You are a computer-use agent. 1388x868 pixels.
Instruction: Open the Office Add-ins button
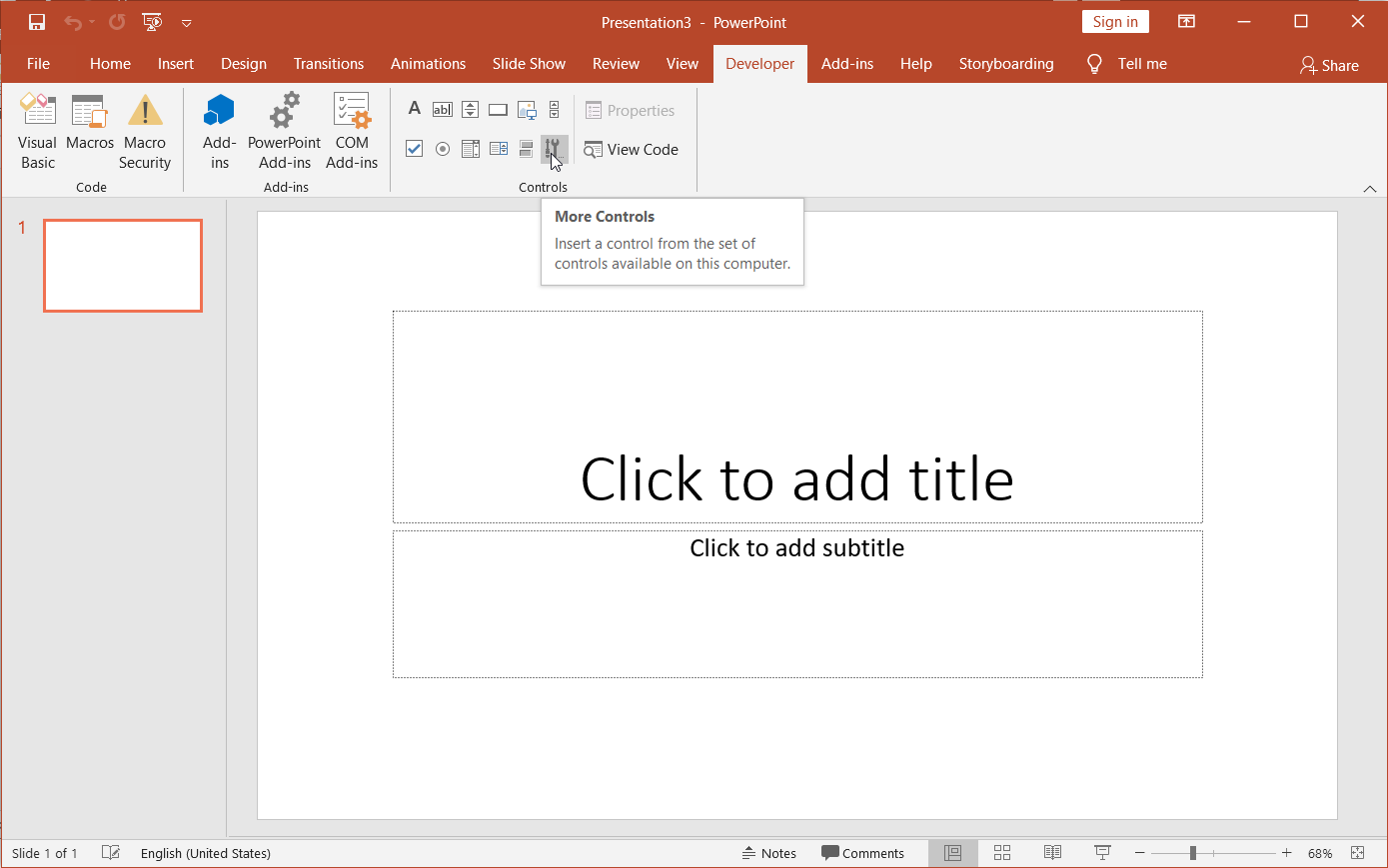point(220,132)
